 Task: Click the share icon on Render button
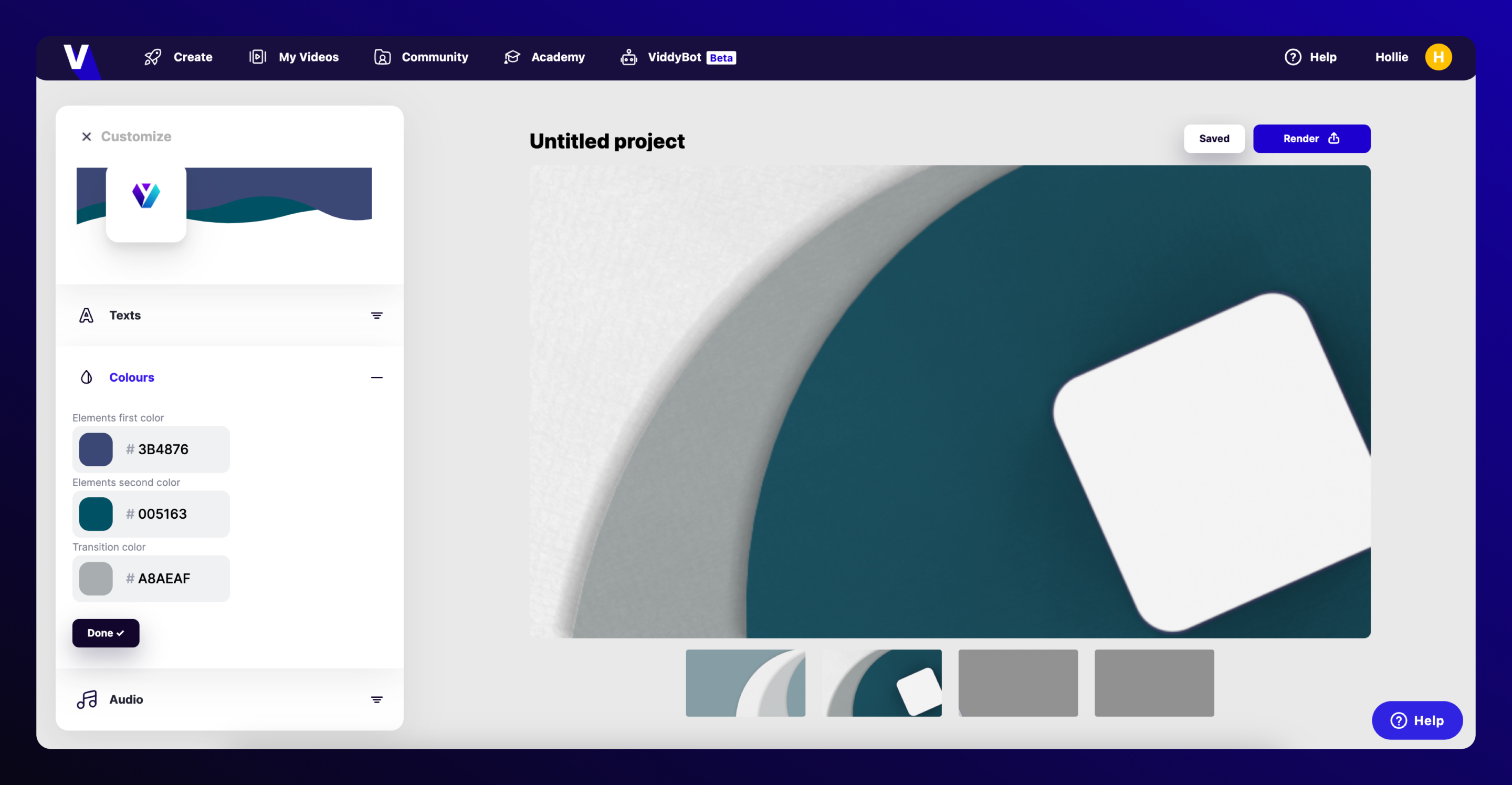(x=1333, y=139)
